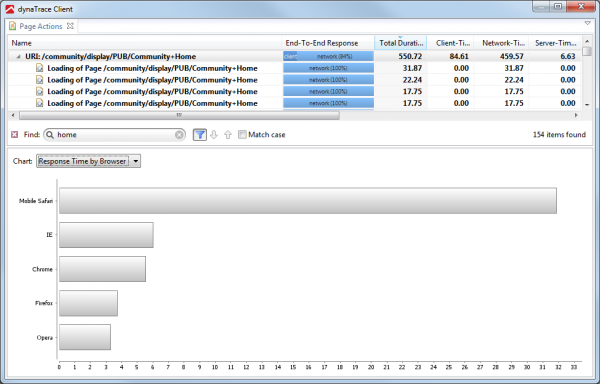Collapse the URI Community+Home tree row
The image size is (600, 384).
tap(18, 57)
